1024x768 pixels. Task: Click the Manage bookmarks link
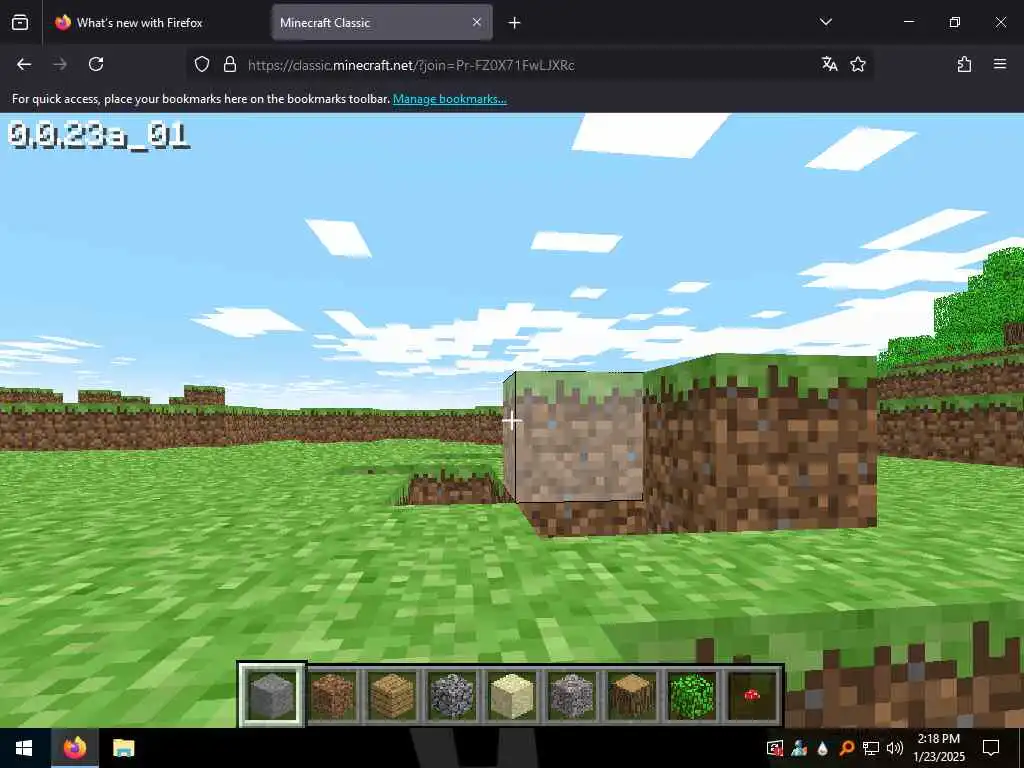[449, 99]
